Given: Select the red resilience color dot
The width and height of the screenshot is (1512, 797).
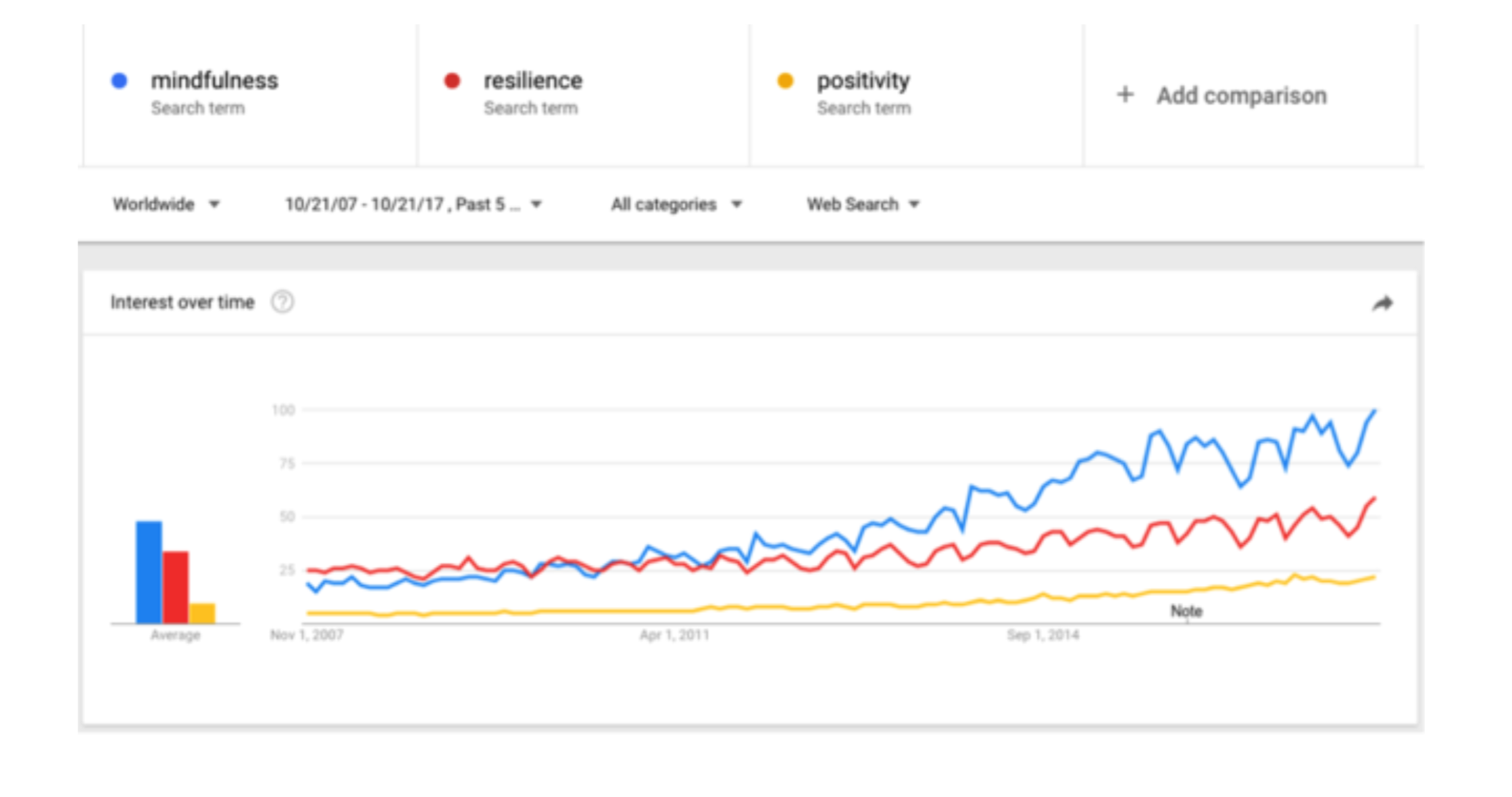Looking at the screenshot, I should click(x=452, y=80).
